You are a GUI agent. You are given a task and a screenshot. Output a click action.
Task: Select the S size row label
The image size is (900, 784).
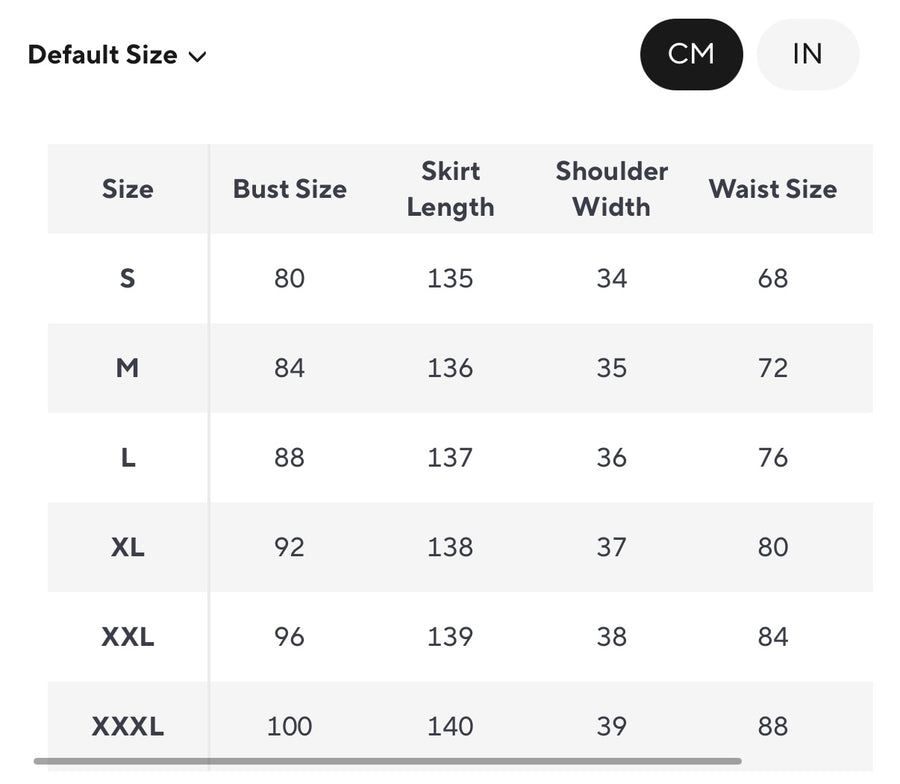click(x=128, y=278)
